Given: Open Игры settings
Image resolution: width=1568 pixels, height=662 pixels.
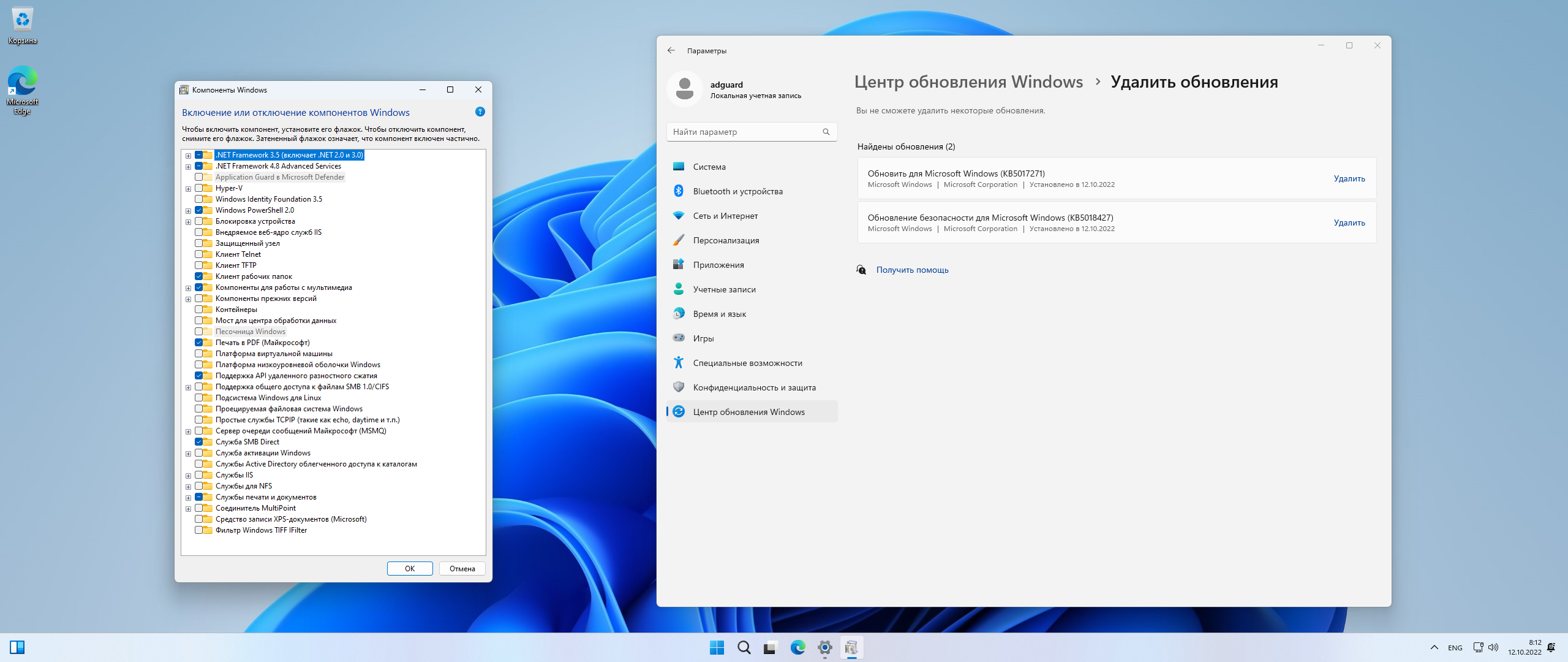Looking at the screenshot, I should click(x=752, y=338).
